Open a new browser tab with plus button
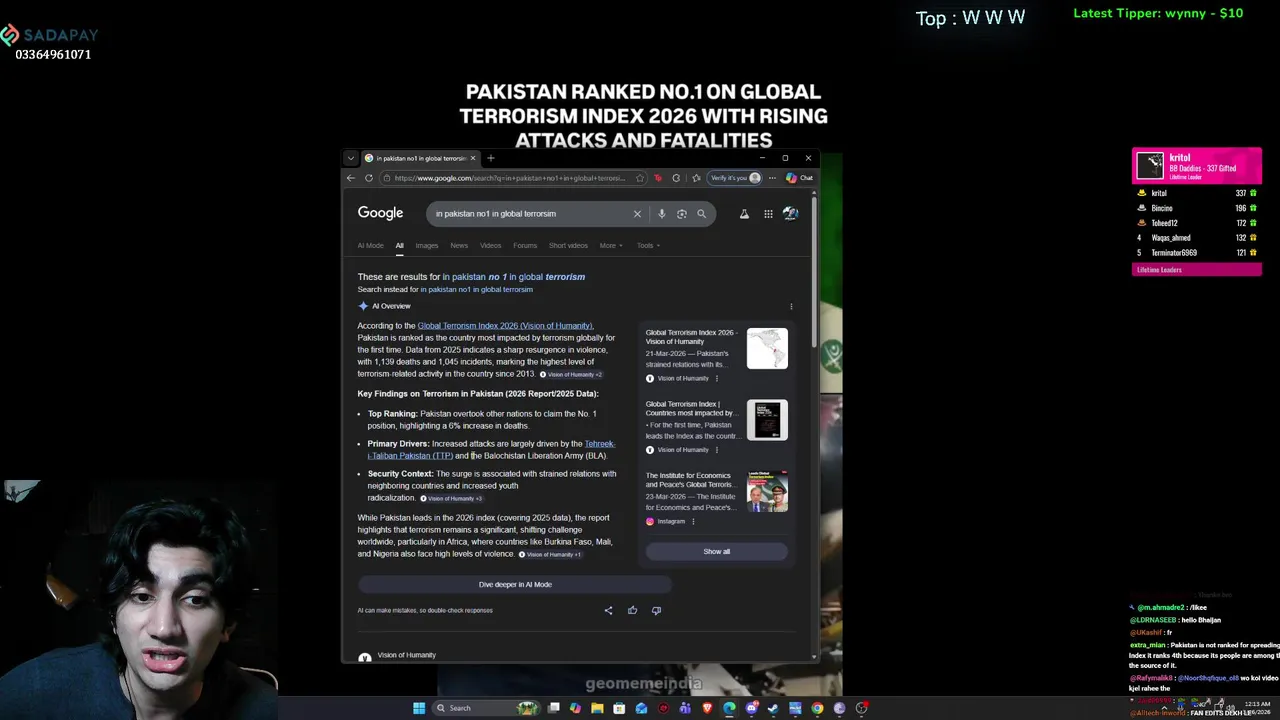Screen dimensions: 1280x720 pyautogui.click(x=490, y=158)
